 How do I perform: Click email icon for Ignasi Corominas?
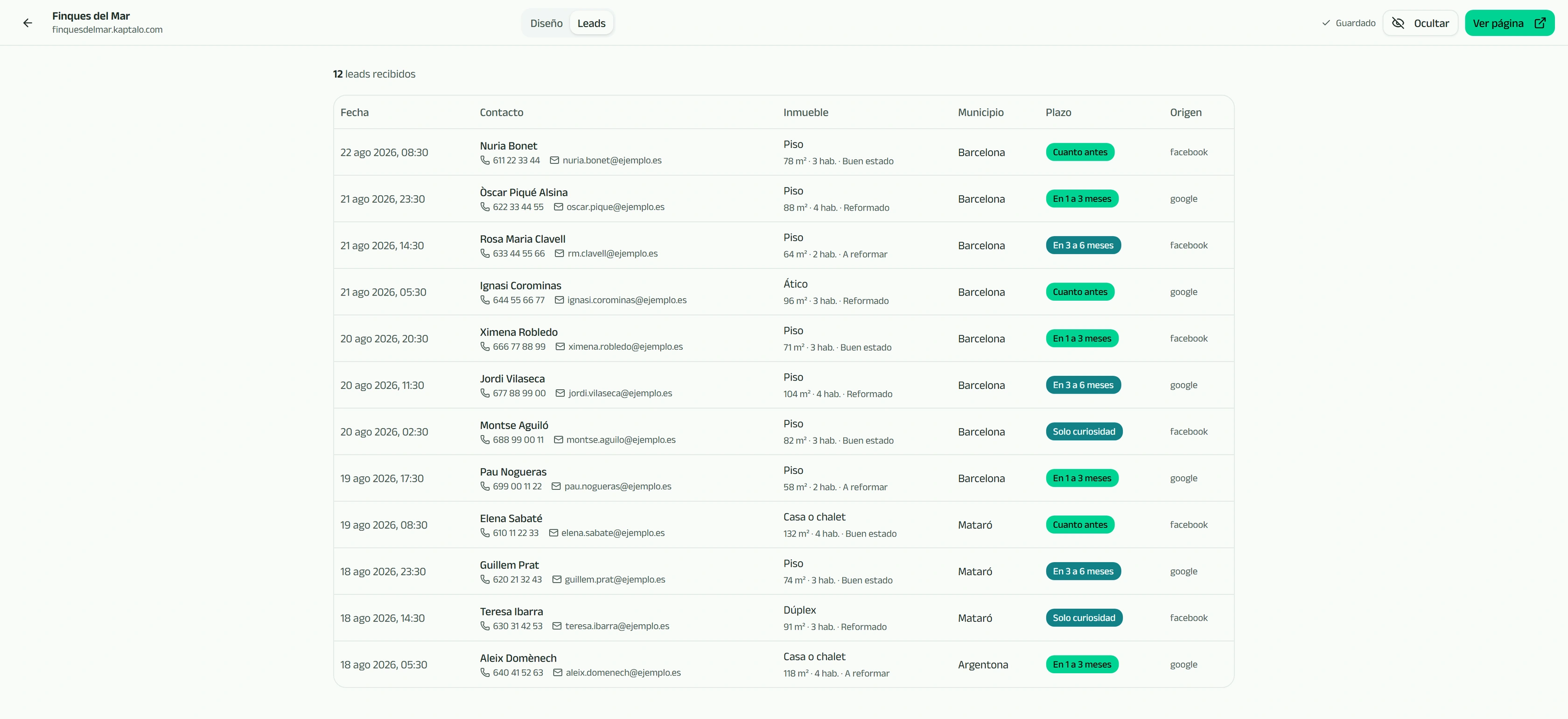point(560,300)
